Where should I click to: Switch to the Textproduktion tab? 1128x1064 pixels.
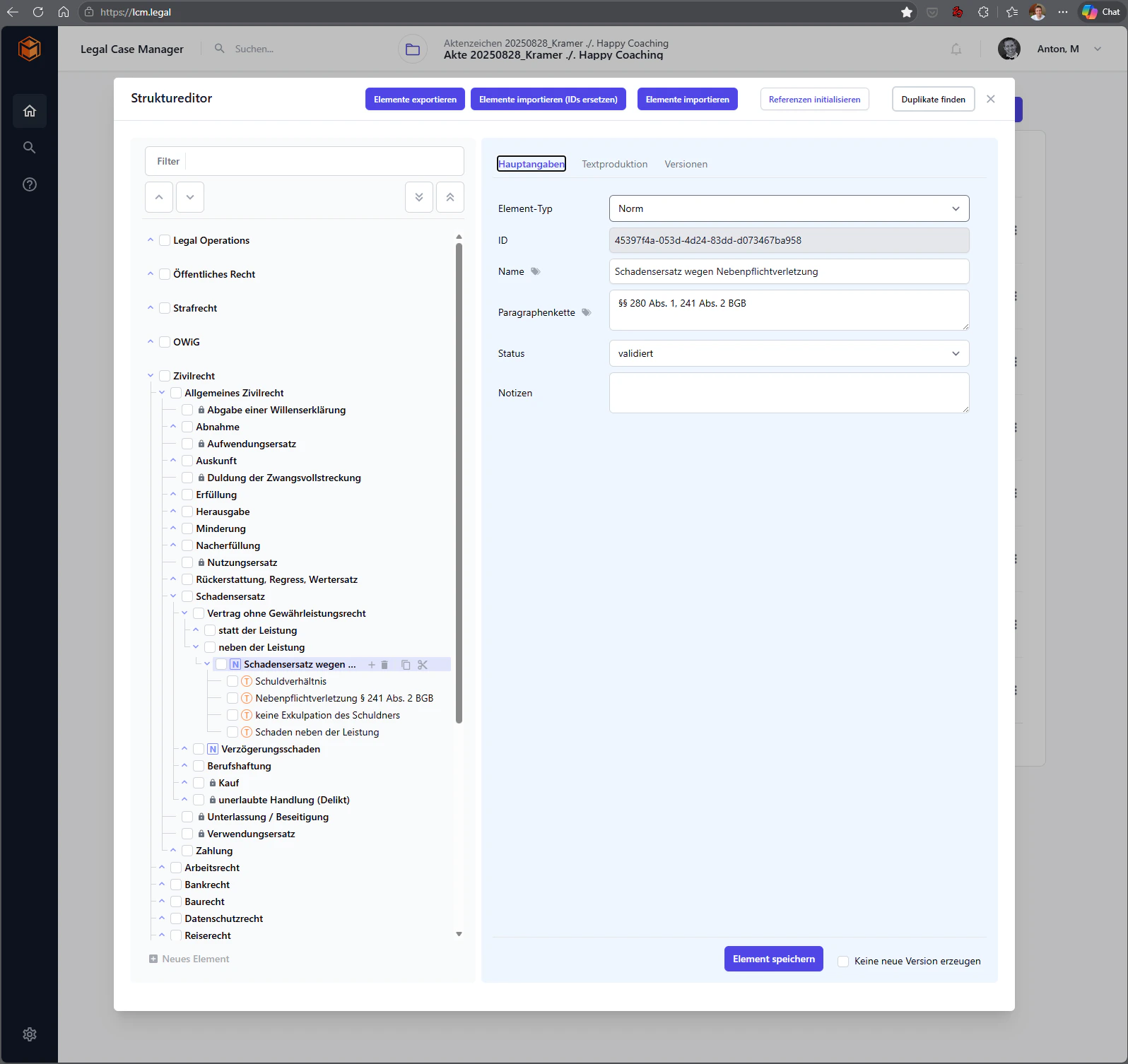coord(614,164)
